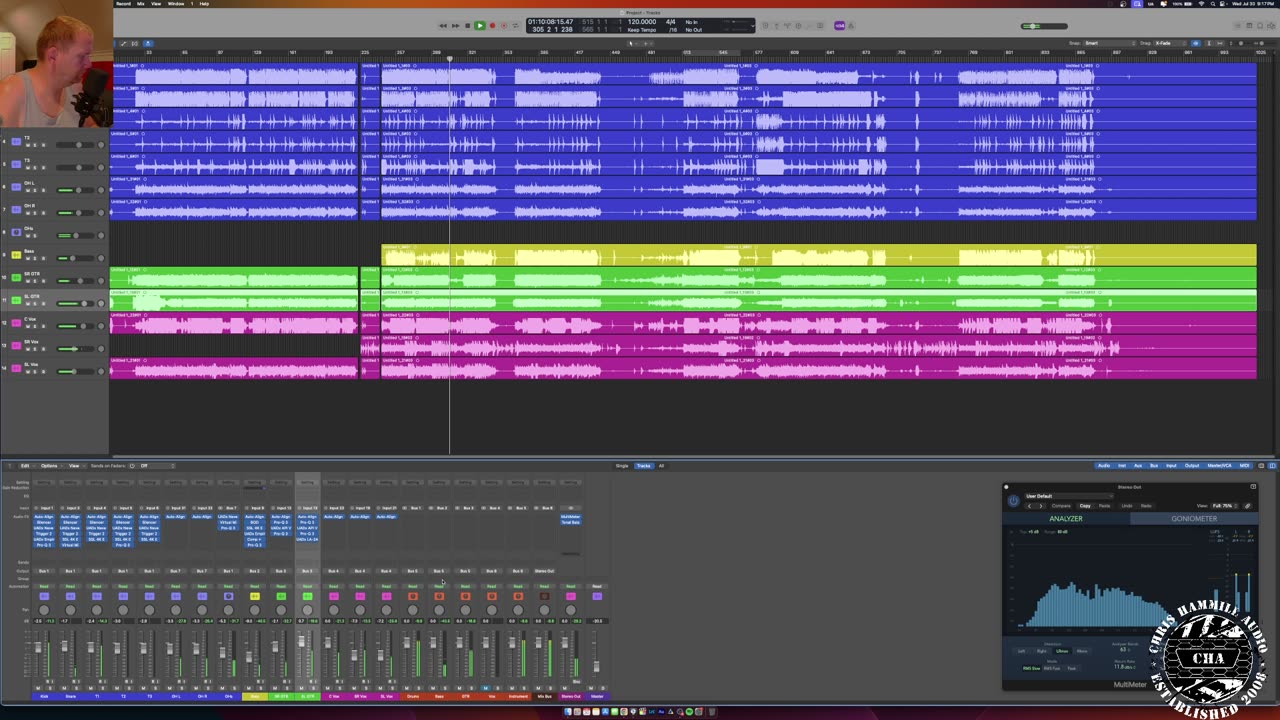Toggle the Input channel filter button

(1171, 466)
